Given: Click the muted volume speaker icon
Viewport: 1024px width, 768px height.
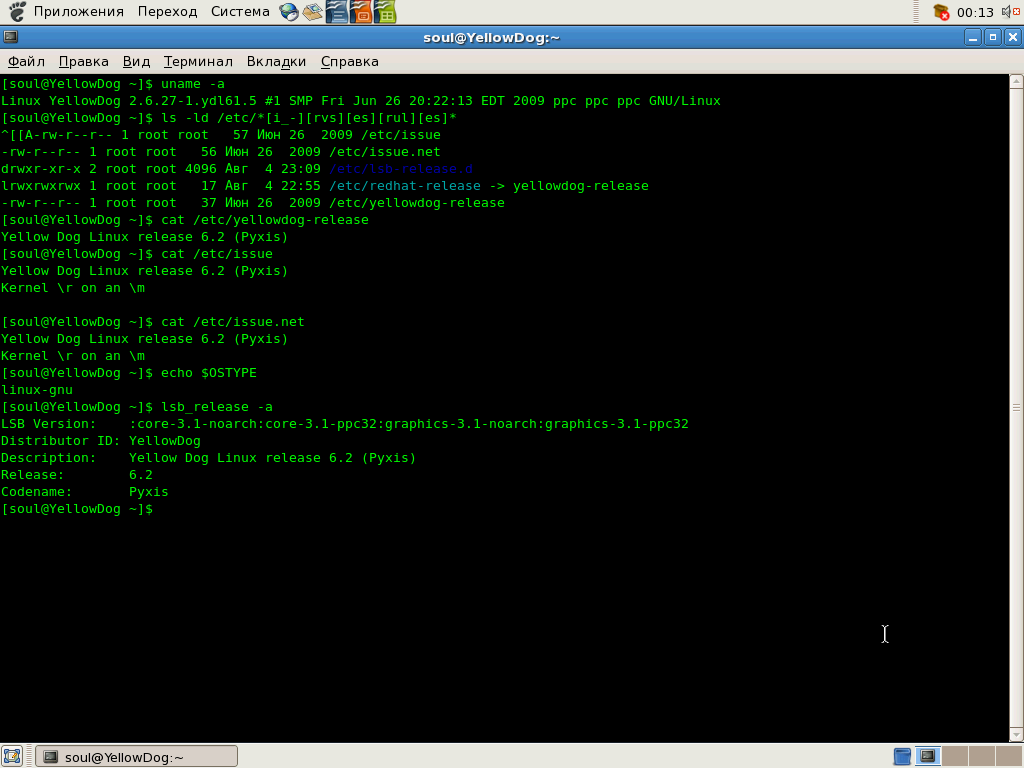Looking at the screenshot, I should click(1010, 12).
